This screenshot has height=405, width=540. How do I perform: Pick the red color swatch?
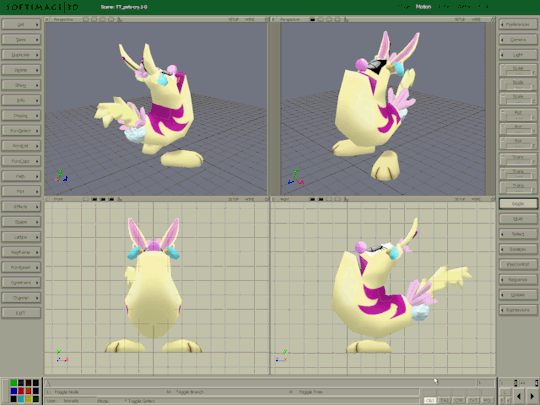(21, 391)
